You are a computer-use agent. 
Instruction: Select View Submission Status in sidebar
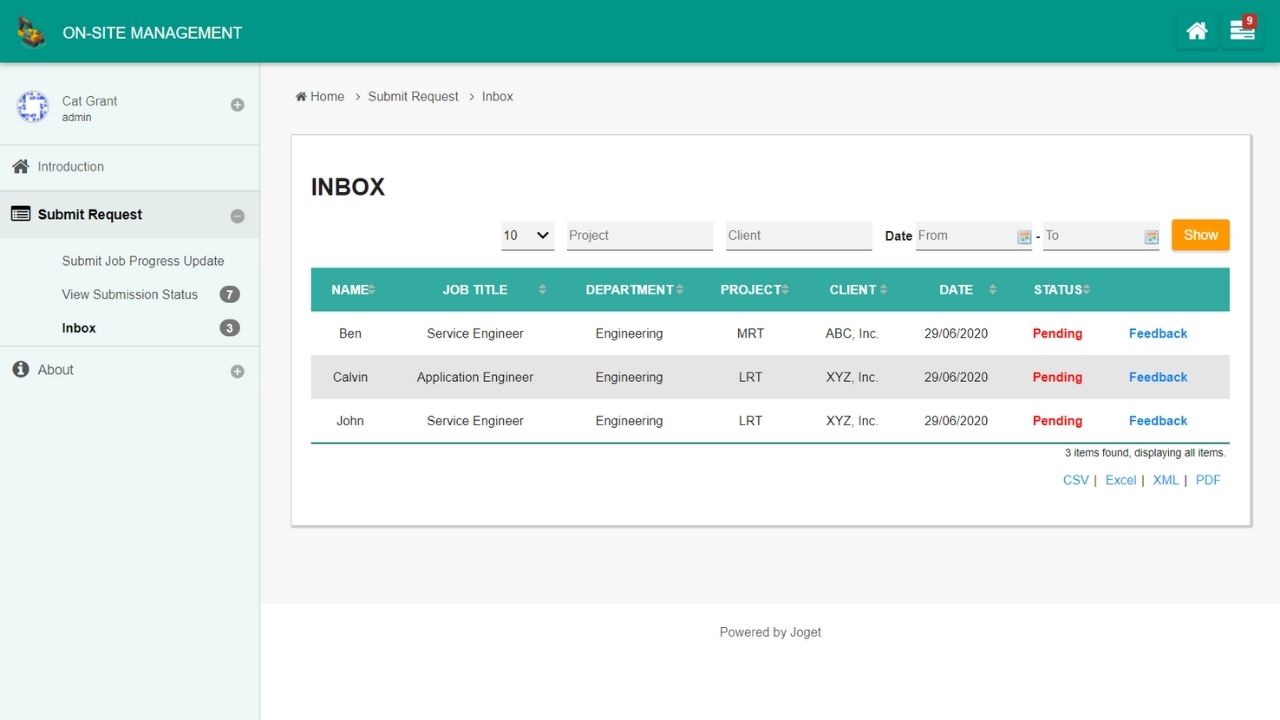pos(130,295)
